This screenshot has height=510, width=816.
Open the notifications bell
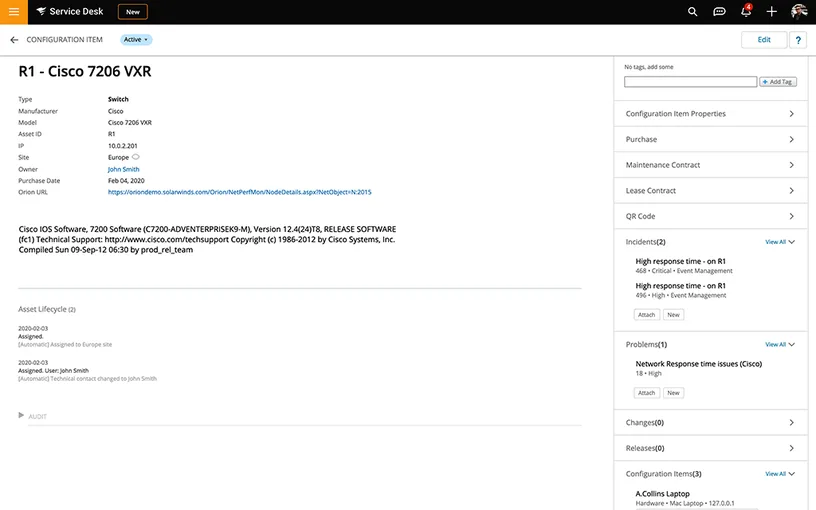[x=745, y=12]
